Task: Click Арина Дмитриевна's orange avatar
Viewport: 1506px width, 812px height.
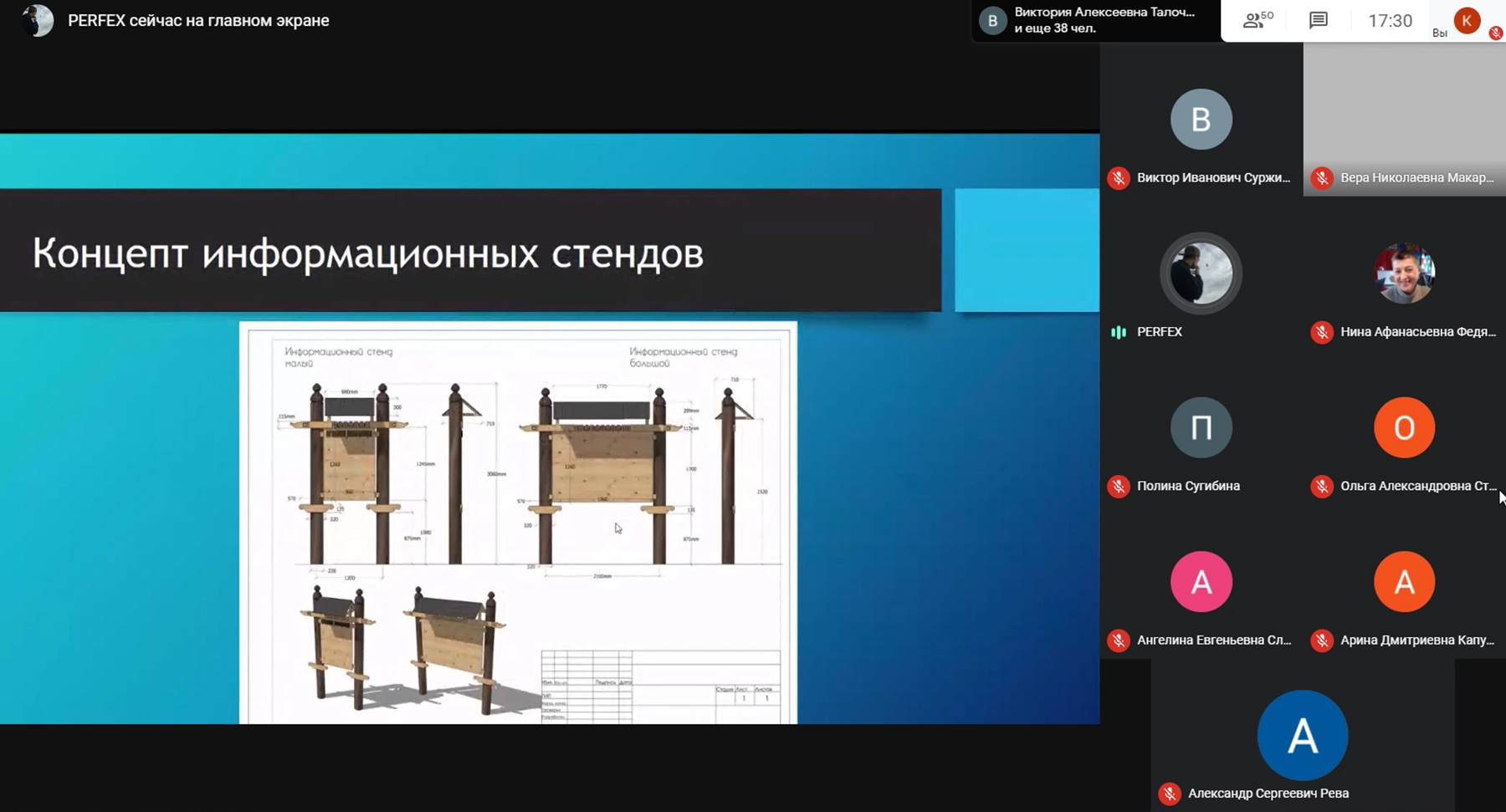Action: (x=1404, y=581)
